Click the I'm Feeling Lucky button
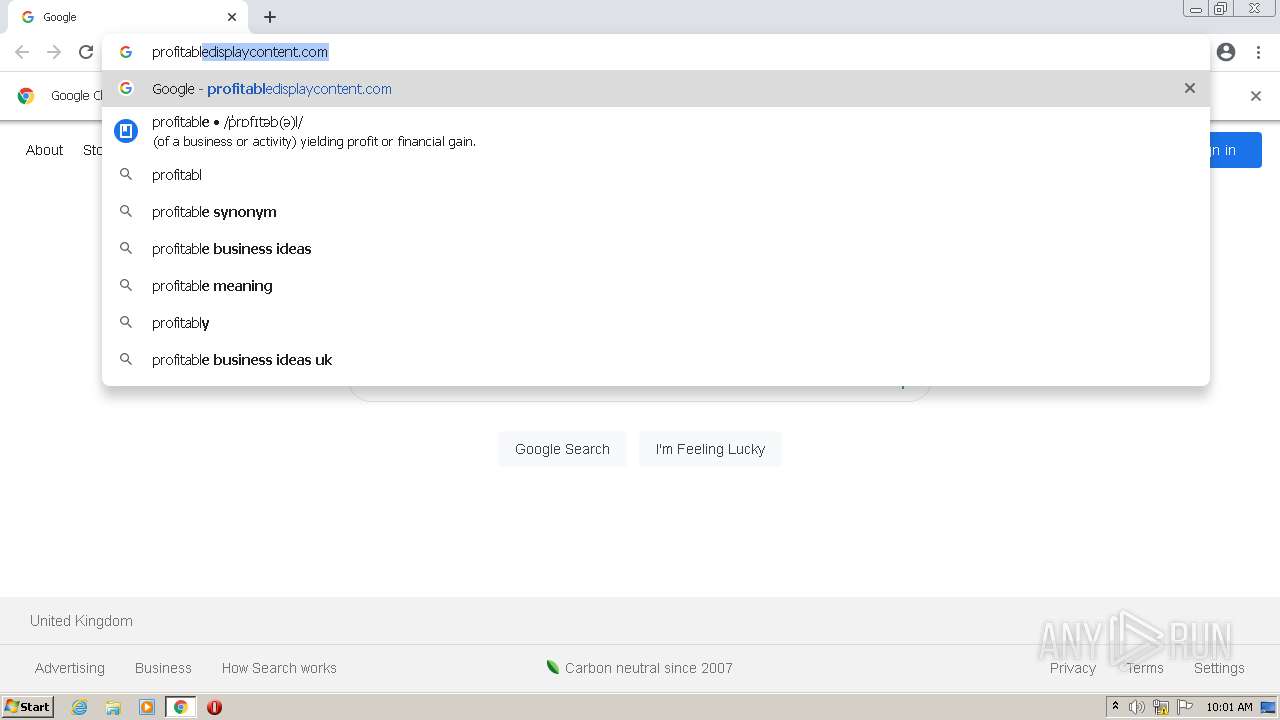Image resolution: width=1280 pixels, height=720 pixels. coord(710,449)
